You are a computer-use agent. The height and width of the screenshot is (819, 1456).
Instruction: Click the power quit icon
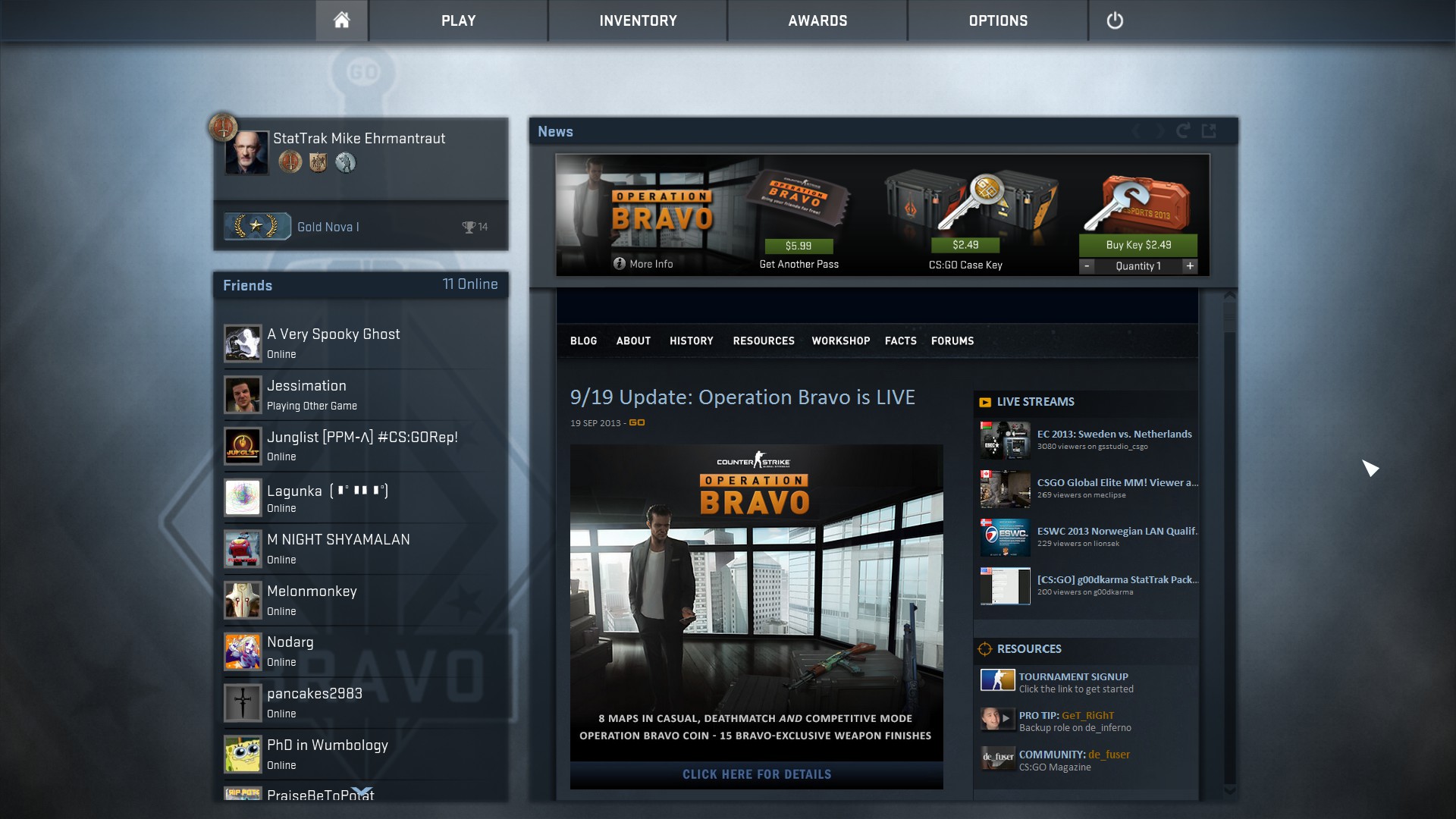(x=1114, y=20)
